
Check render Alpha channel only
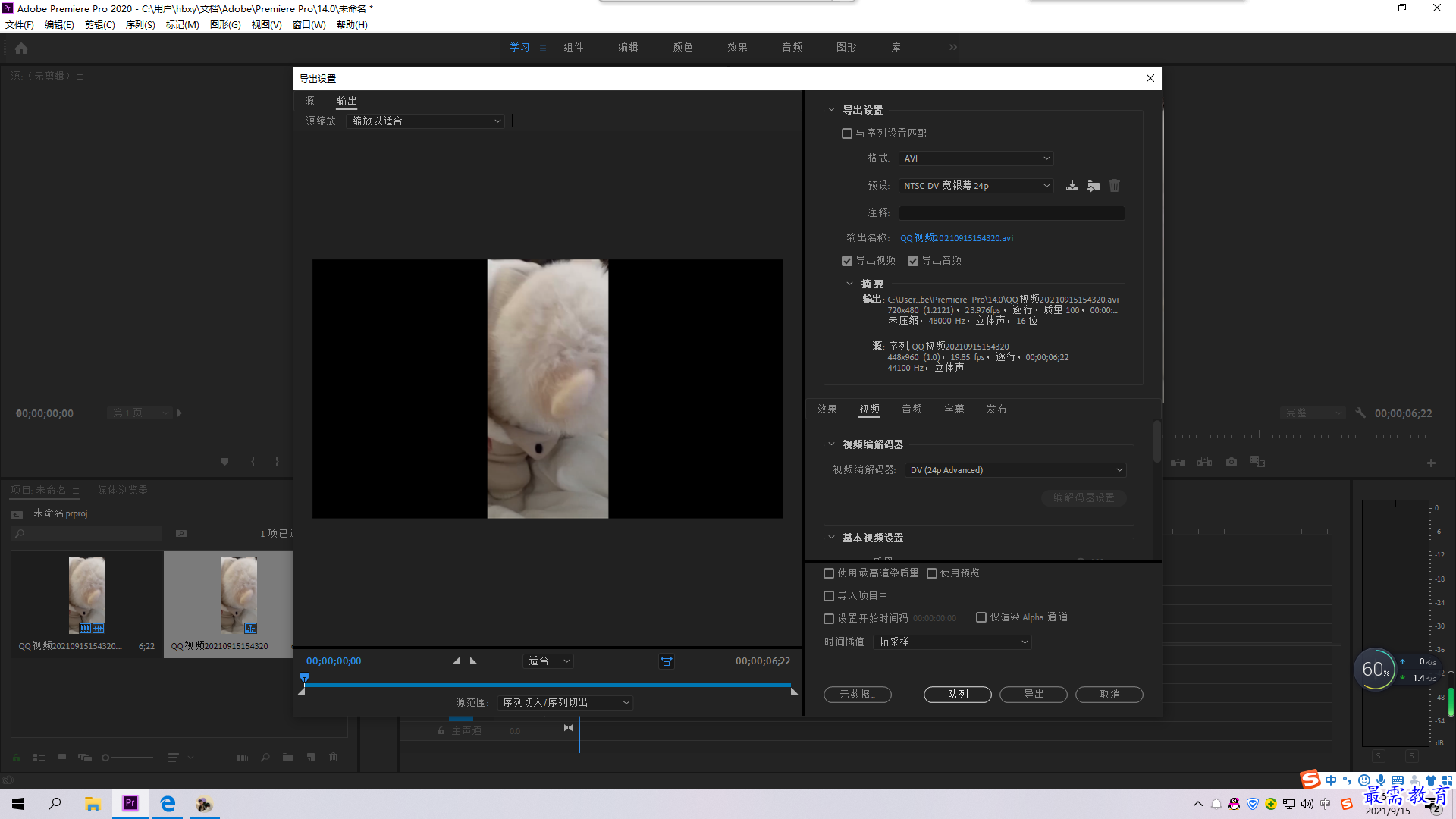point(981,617)
